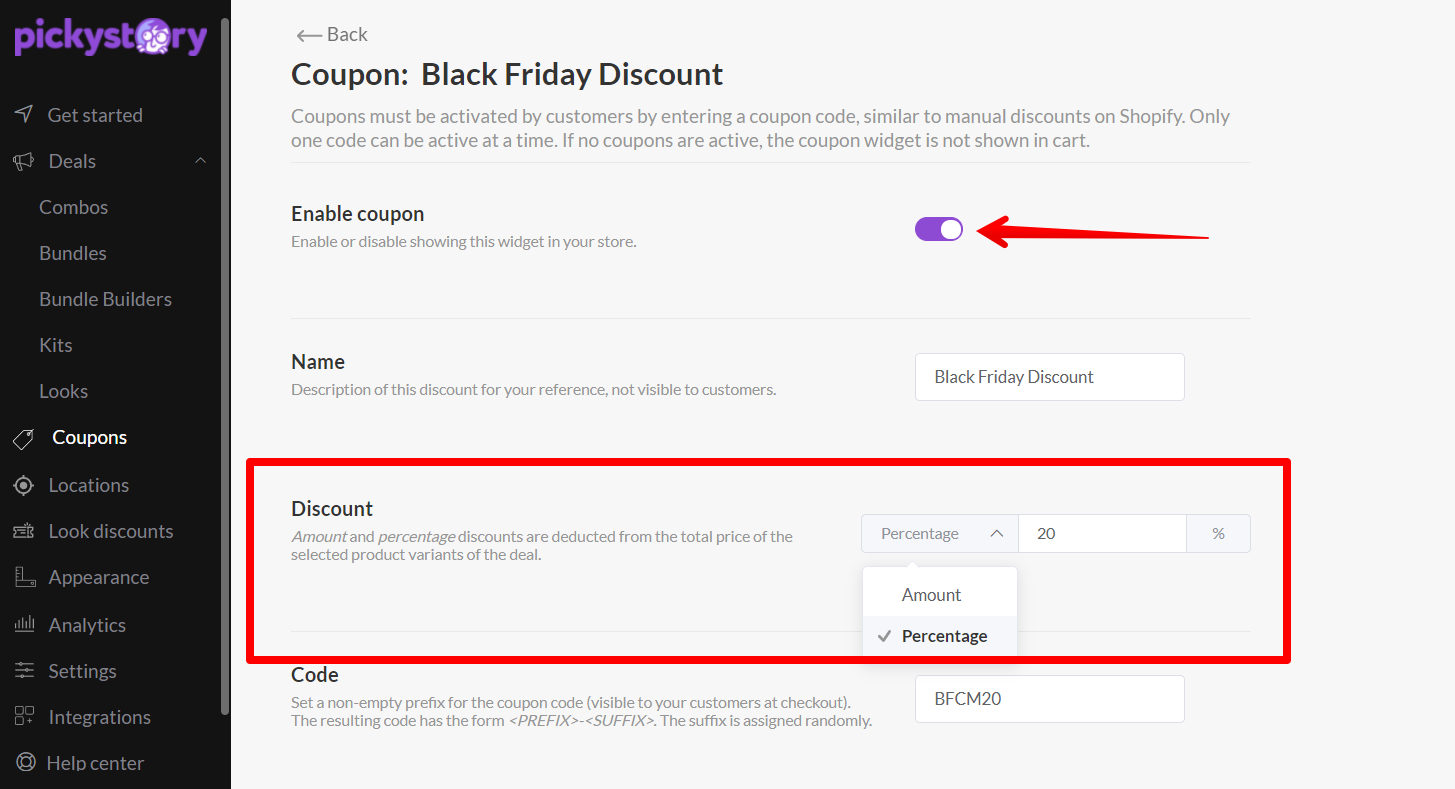Click the BFCM20 code prefix field
Image resolution: width=1455 pixels, height=789 pixels.
(1049, 699)
